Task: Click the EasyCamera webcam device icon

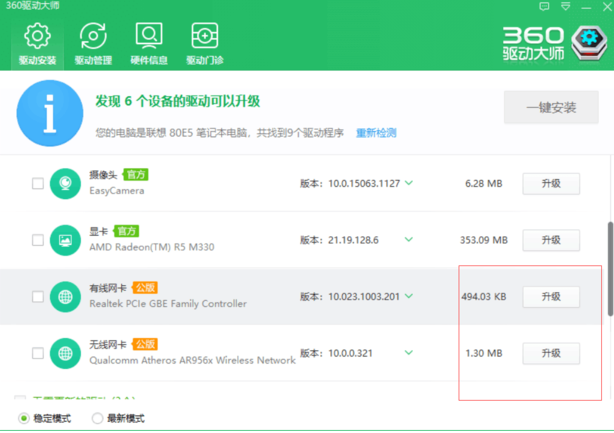Action: point(65,184)
